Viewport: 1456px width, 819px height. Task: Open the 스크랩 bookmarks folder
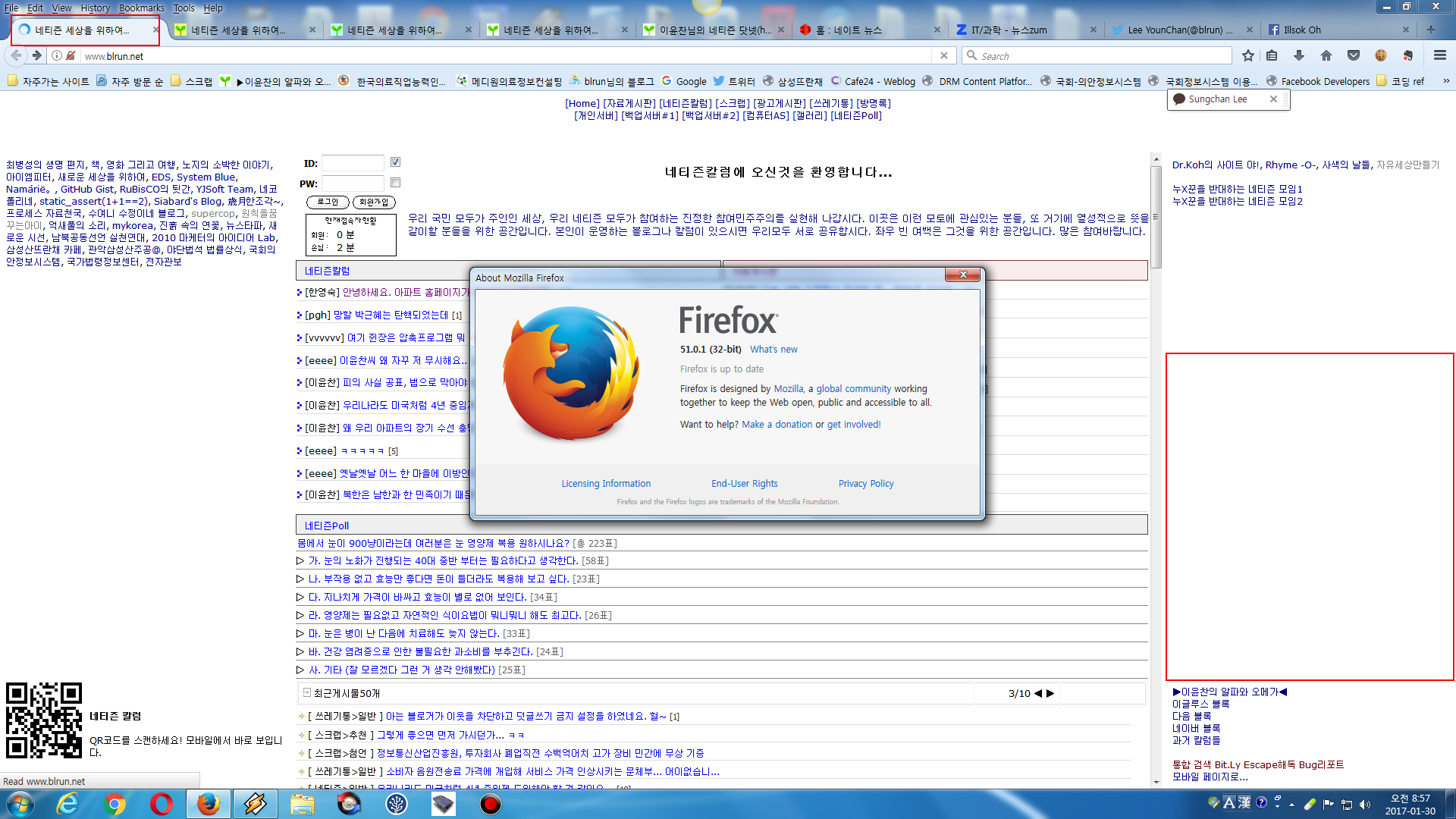click(x=192, y=81)
